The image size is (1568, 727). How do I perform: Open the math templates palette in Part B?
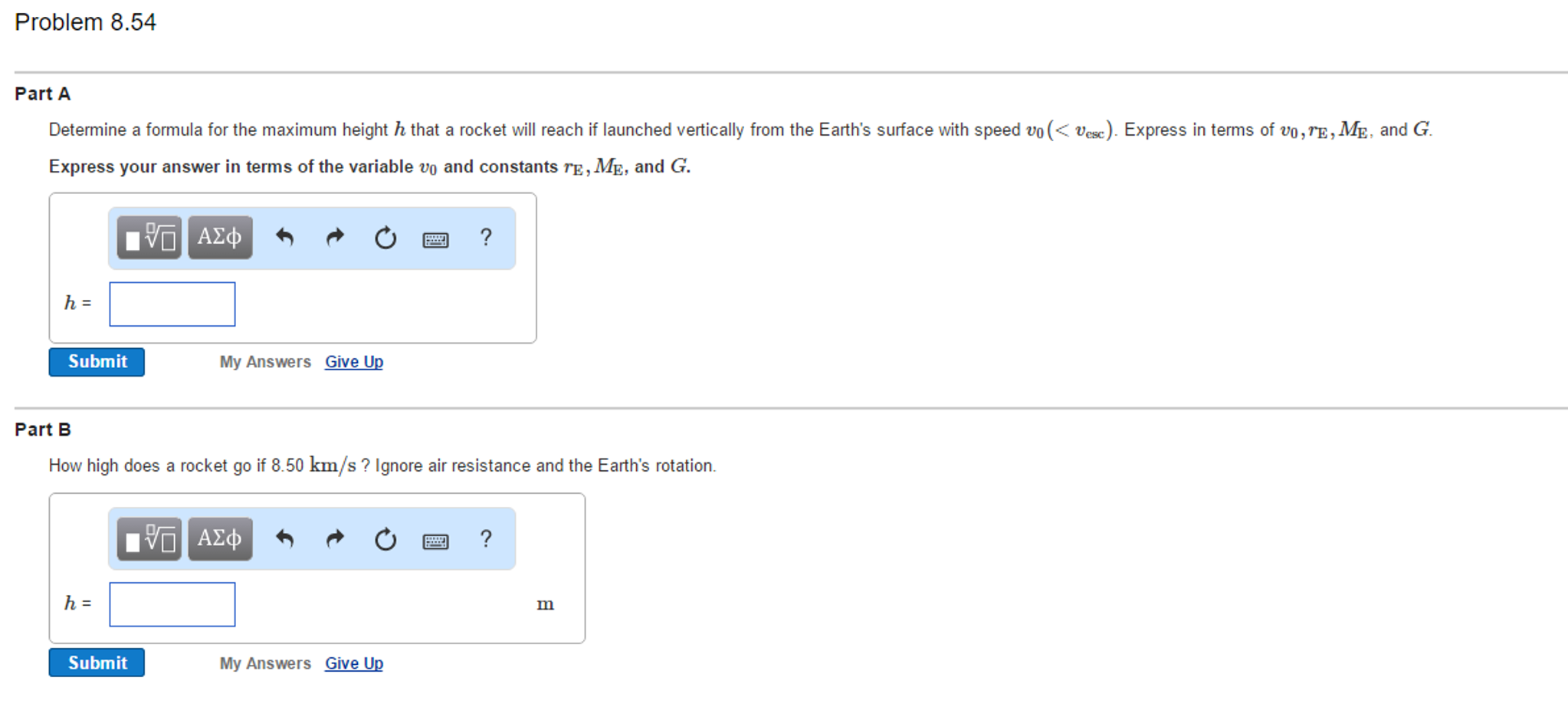(149, 539)
